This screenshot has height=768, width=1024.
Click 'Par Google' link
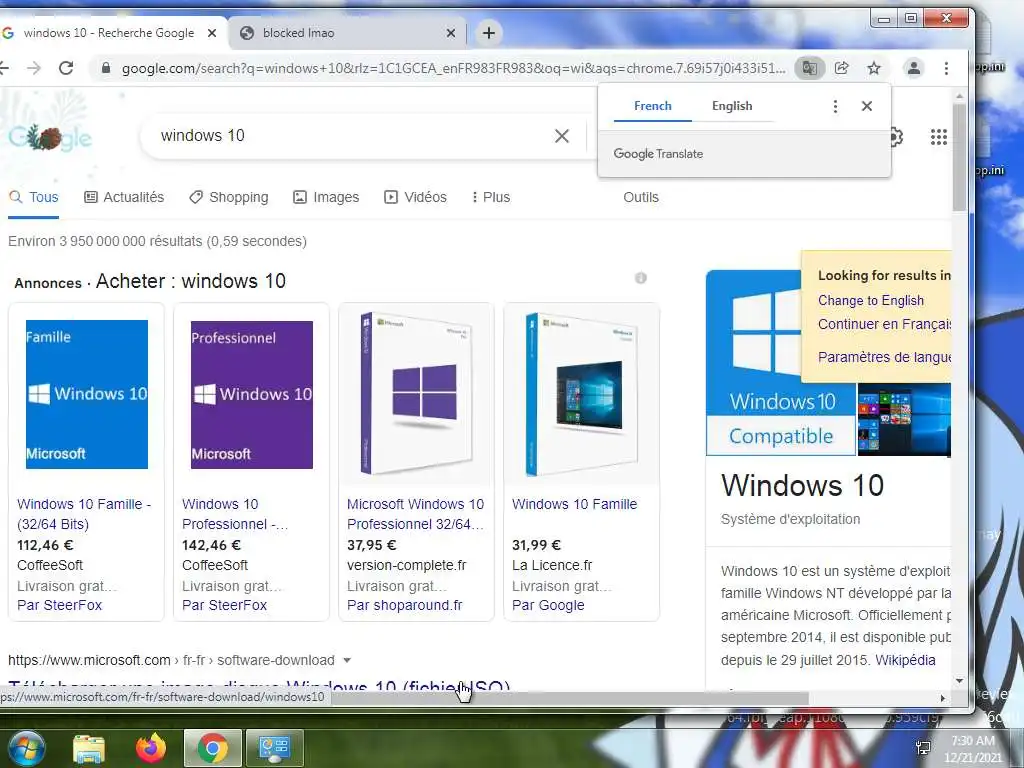point(548,605)
